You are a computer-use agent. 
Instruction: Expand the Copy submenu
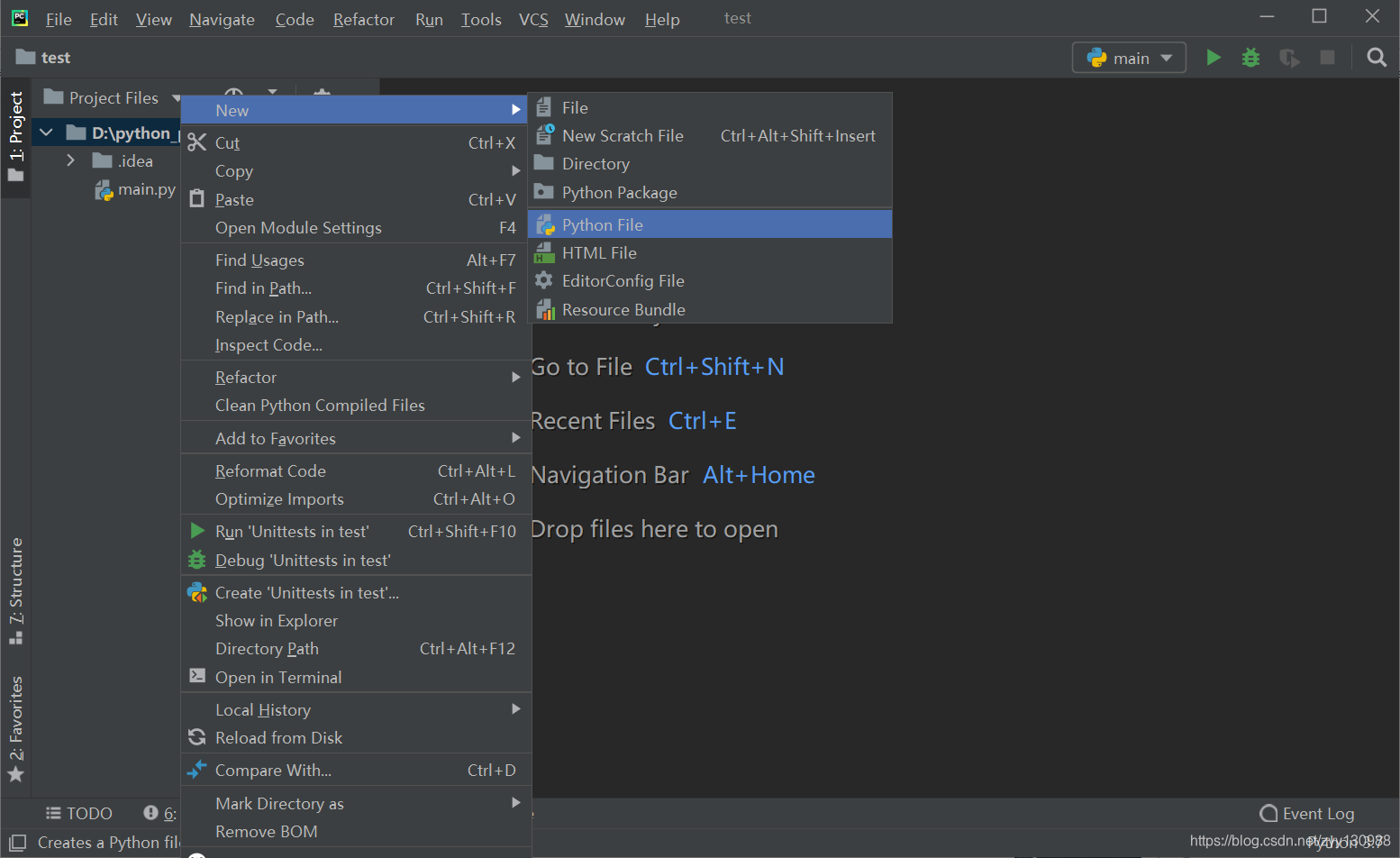pyautogui.click(x=356, y=171)
